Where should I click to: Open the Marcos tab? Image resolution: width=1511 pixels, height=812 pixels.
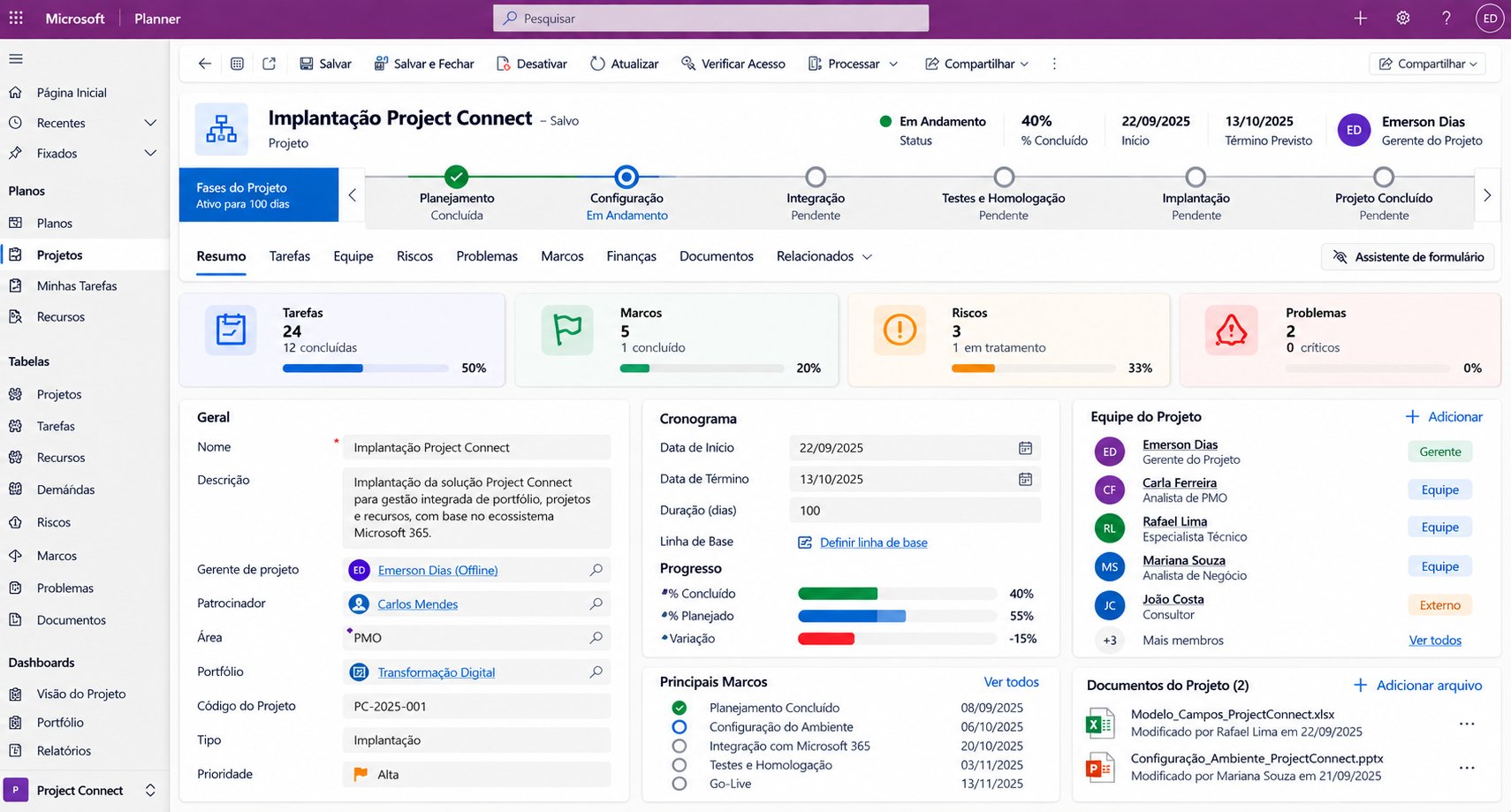562,256
